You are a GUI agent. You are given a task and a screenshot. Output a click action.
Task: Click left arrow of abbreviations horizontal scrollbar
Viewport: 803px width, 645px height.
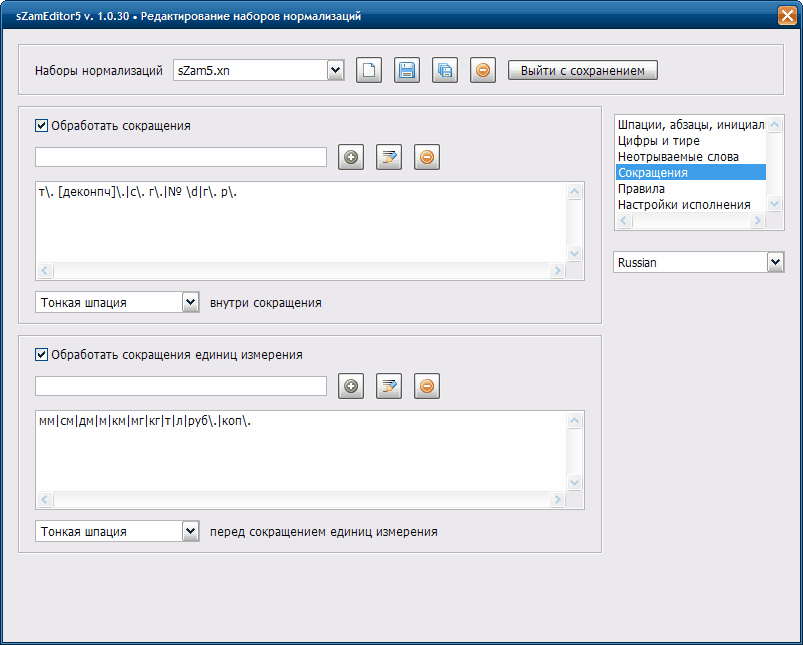(x=45, y=271)
